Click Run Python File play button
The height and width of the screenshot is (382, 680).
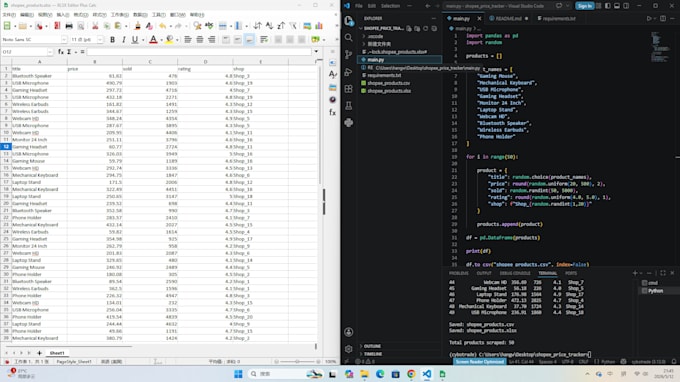tap(649, 19)
